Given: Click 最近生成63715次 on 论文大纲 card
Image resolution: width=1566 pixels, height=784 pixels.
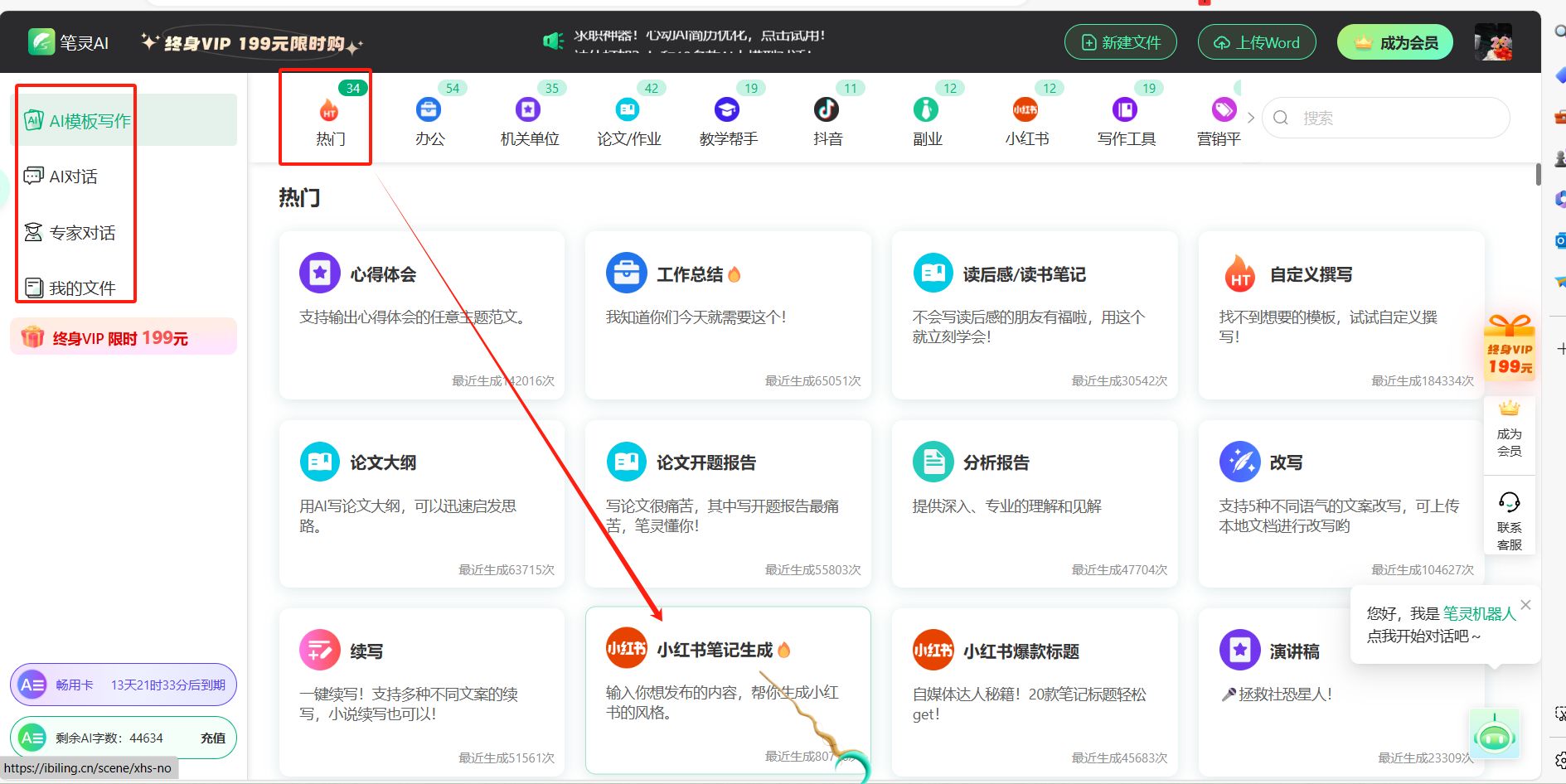Looking at the screenshot, I should (507, 569).
